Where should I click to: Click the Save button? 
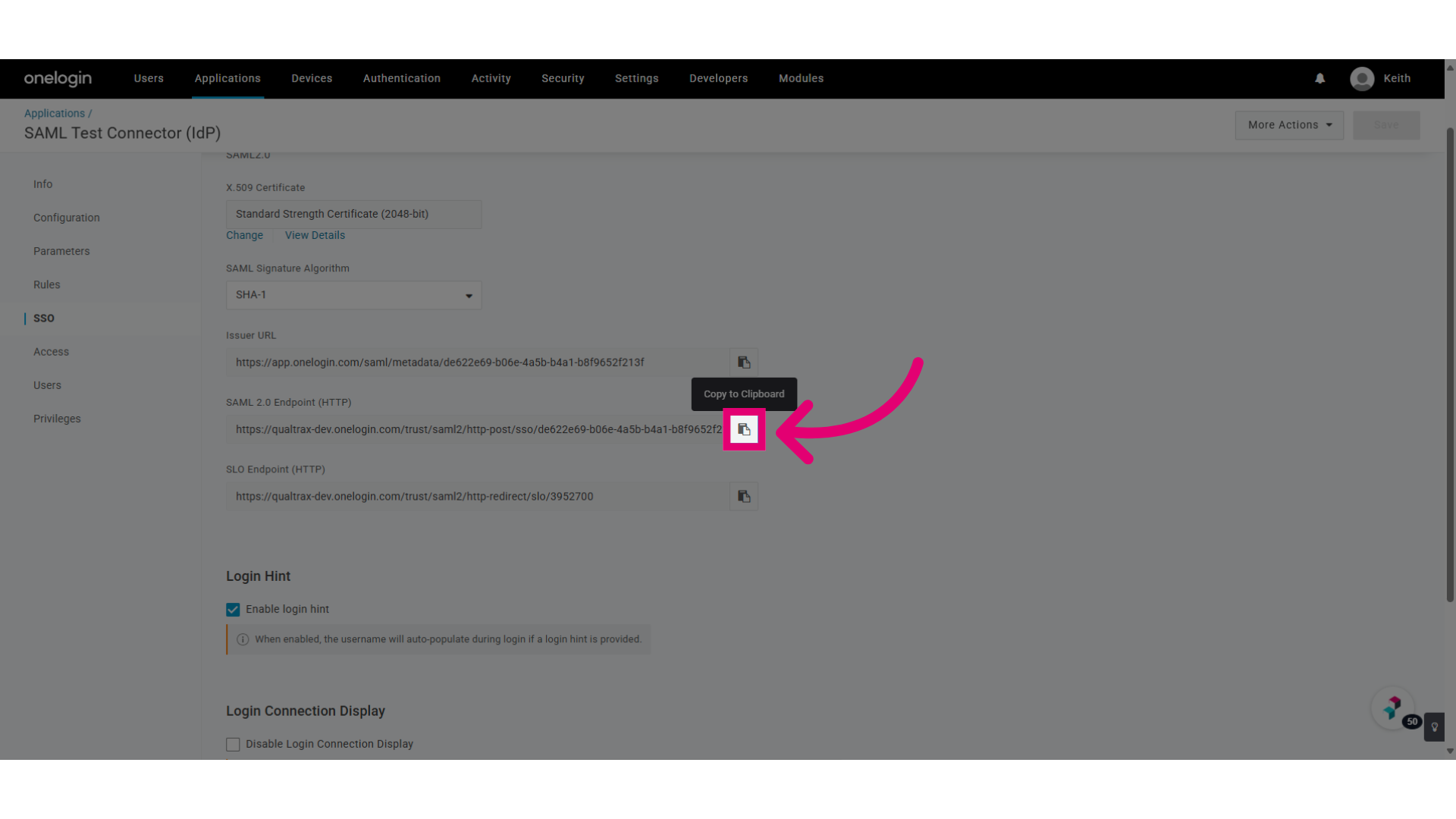coord(1386,125)
